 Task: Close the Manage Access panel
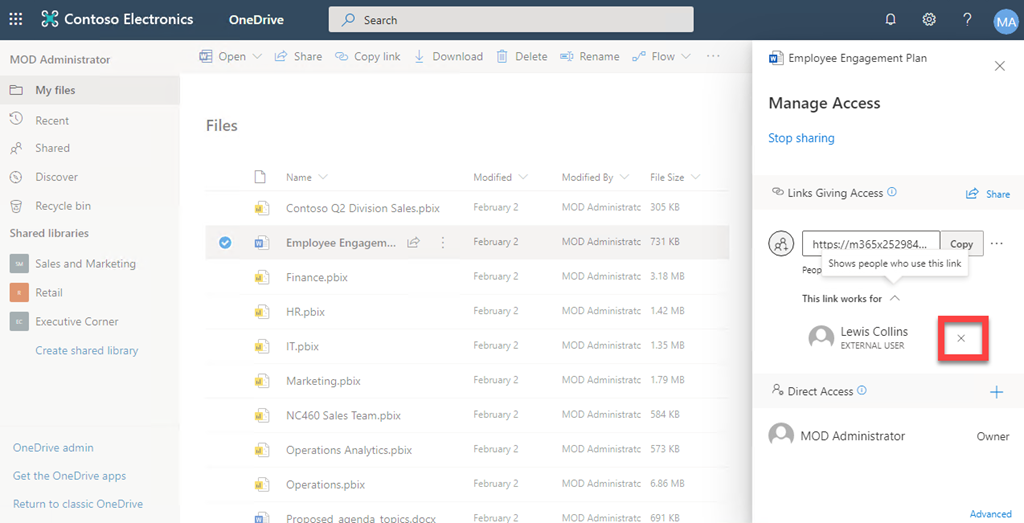tap(999, 66)
